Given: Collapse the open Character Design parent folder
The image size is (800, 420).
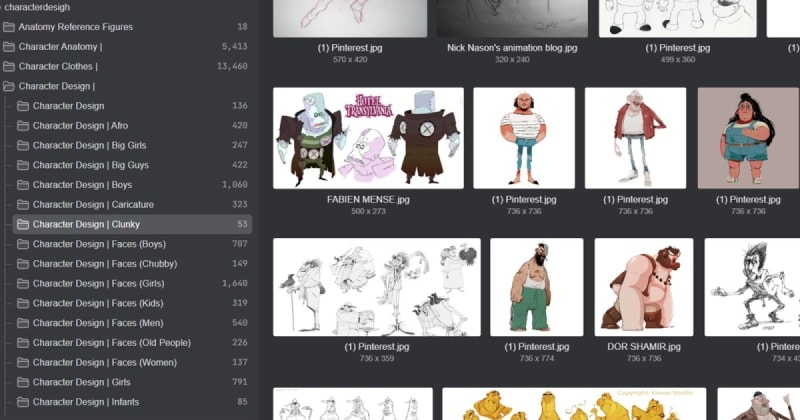Looking at the screenshot, I should 9,87.
